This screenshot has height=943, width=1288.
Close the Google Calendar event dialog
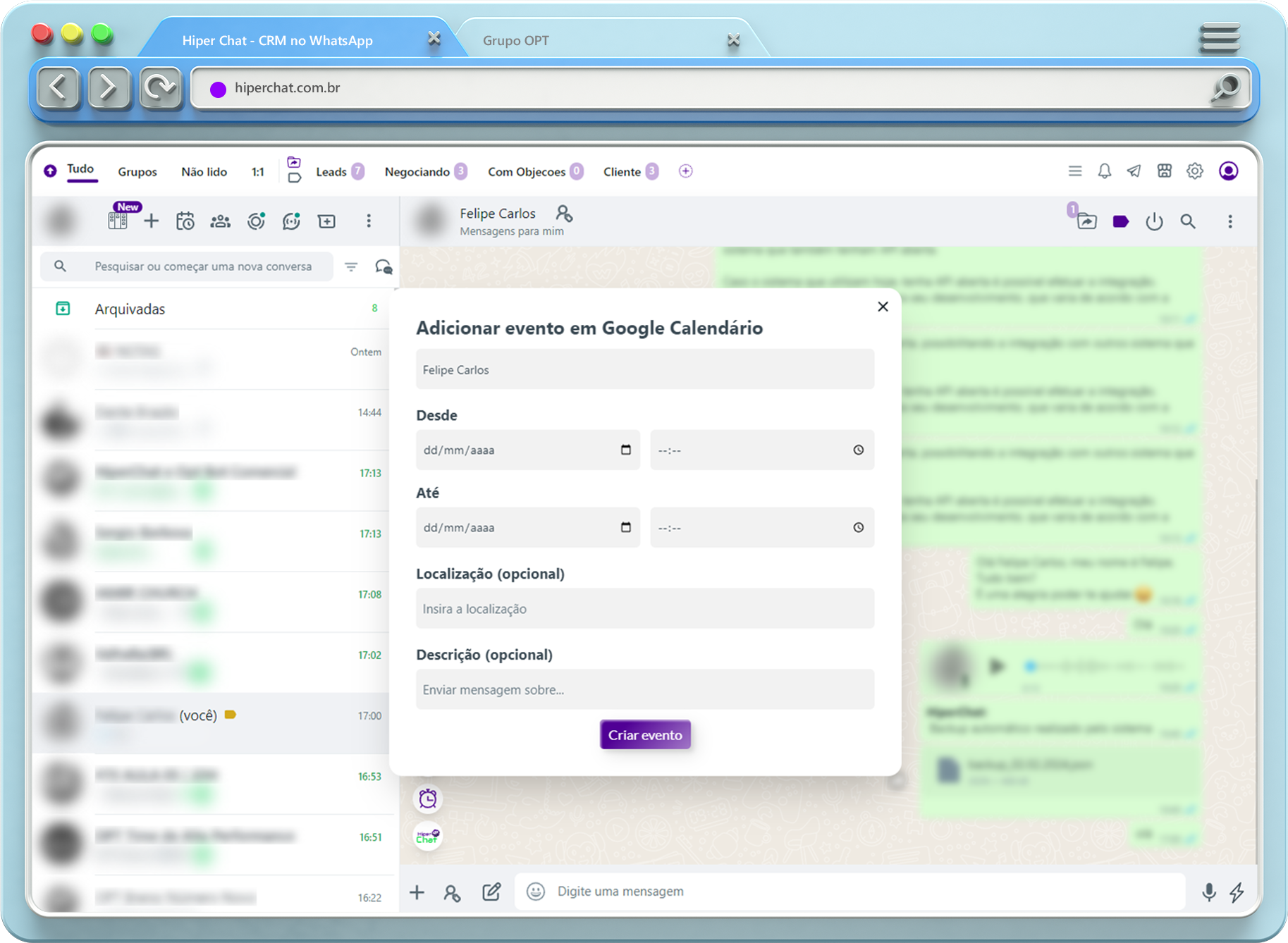click(883, 307)
